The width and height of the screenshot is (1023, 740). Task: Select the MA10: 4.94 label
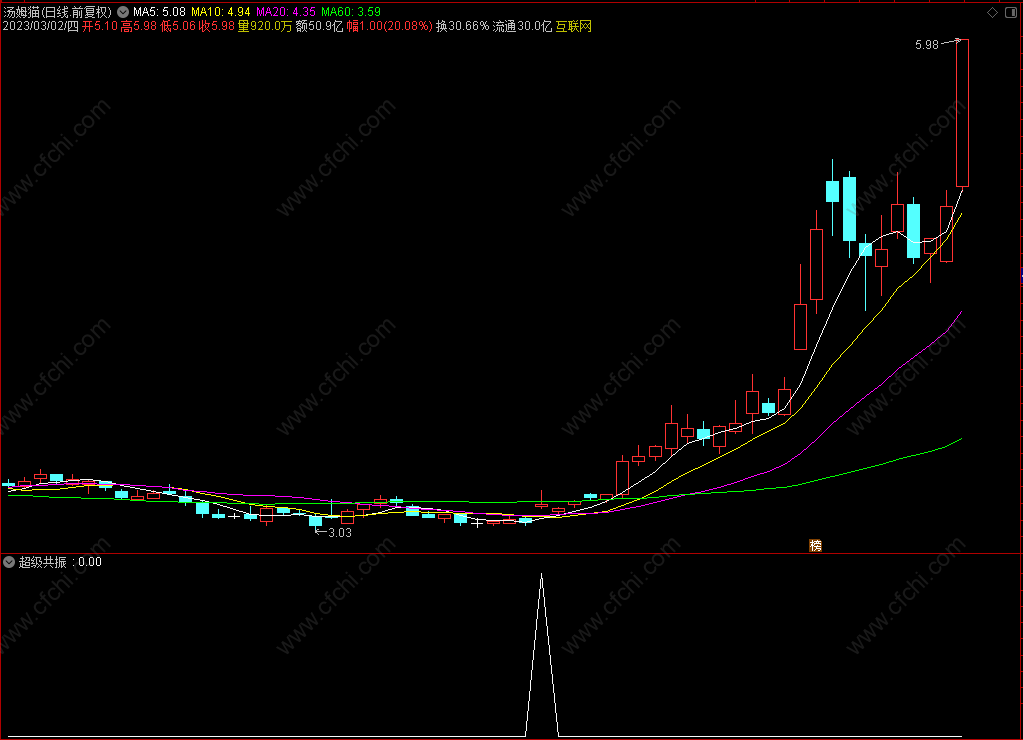tap(221, 12)
